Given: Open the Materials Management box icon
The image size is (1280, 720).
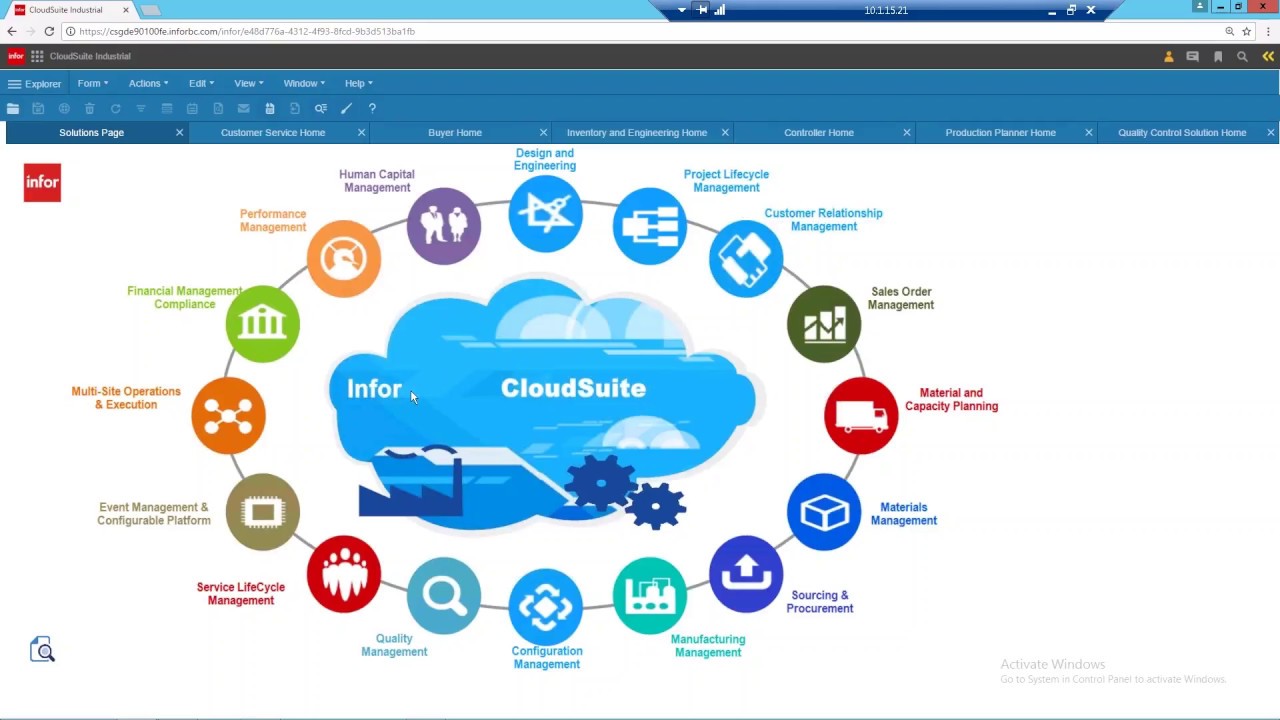Looking at the screenshot, I should point(824,512).
